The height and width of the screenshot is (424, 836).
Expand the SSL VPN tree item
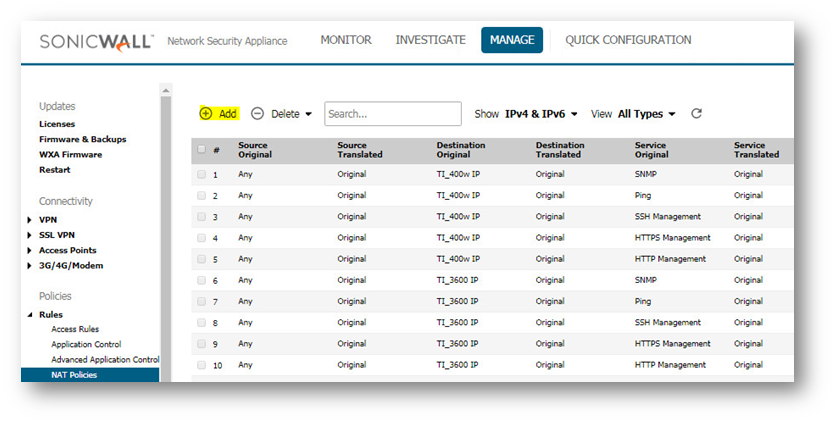click(x=30, y=235)
